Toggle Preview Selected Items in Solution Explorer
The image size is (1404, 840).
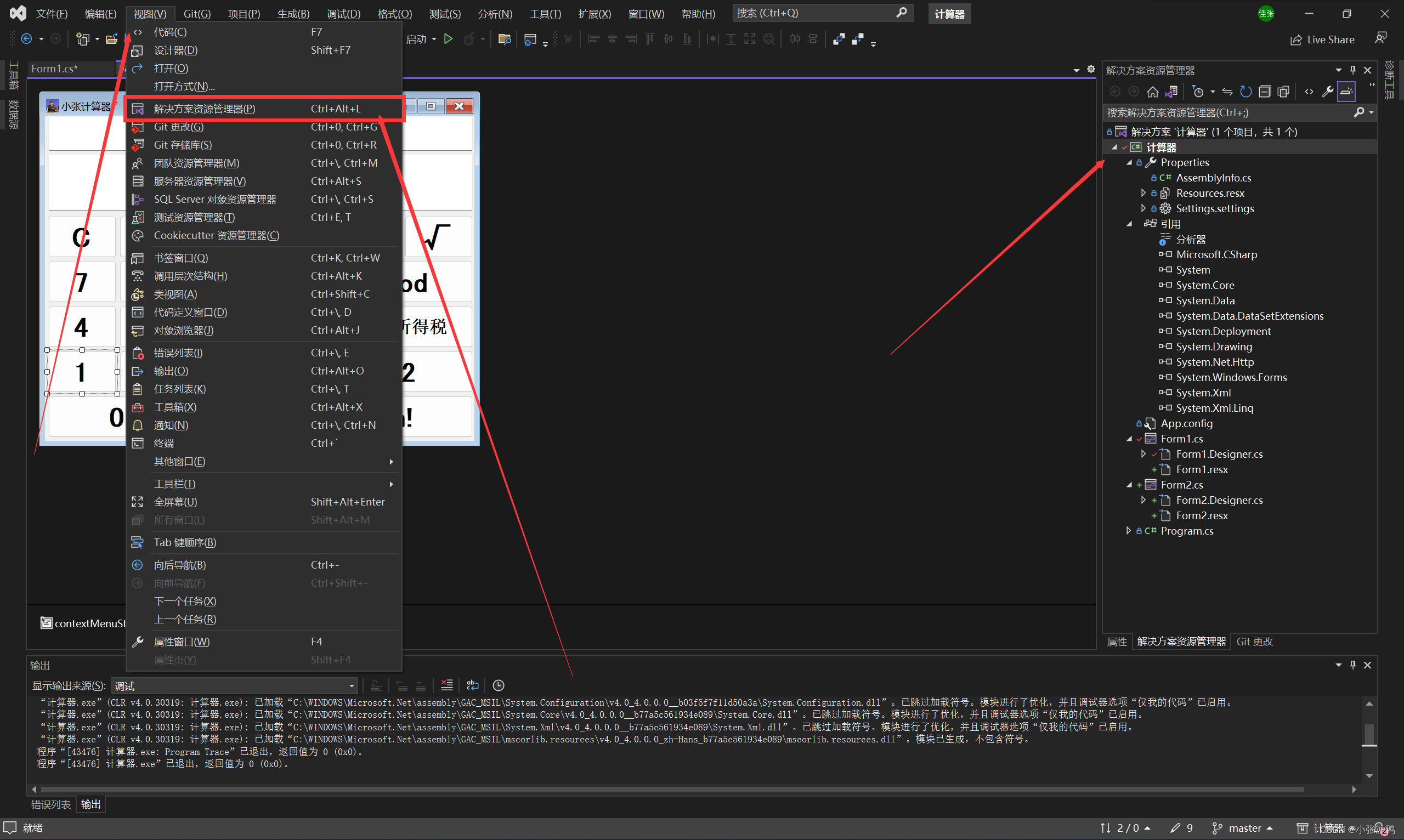pos(1346,92)
